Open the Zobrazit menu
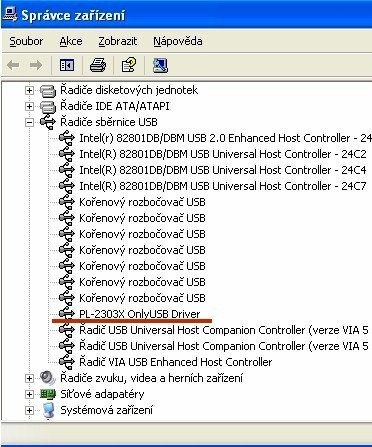Image resolution: width=372 pixels, height=447 pixels. click(118, 41)
